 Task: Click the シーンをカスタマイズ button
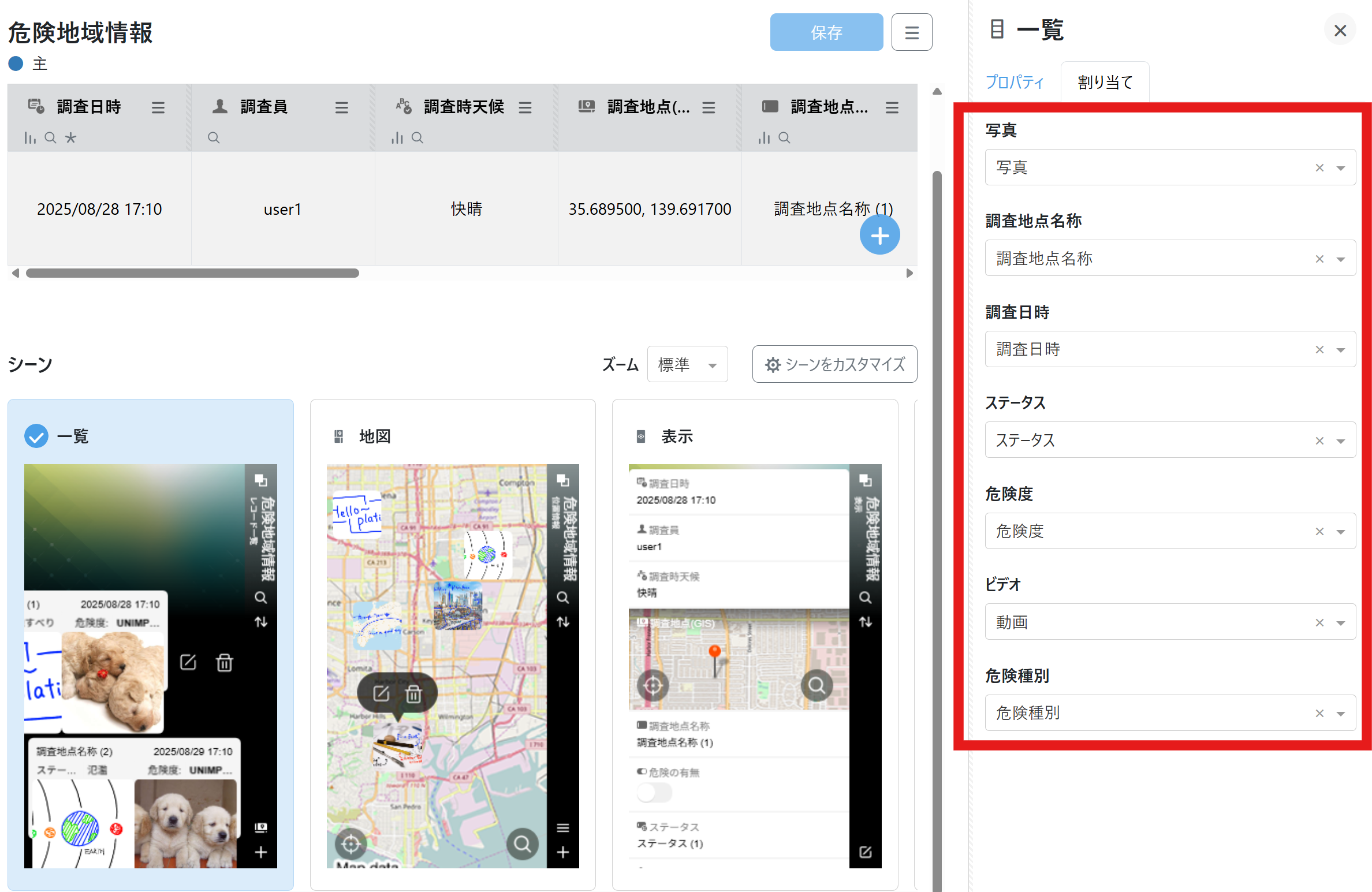coord(834,364)
